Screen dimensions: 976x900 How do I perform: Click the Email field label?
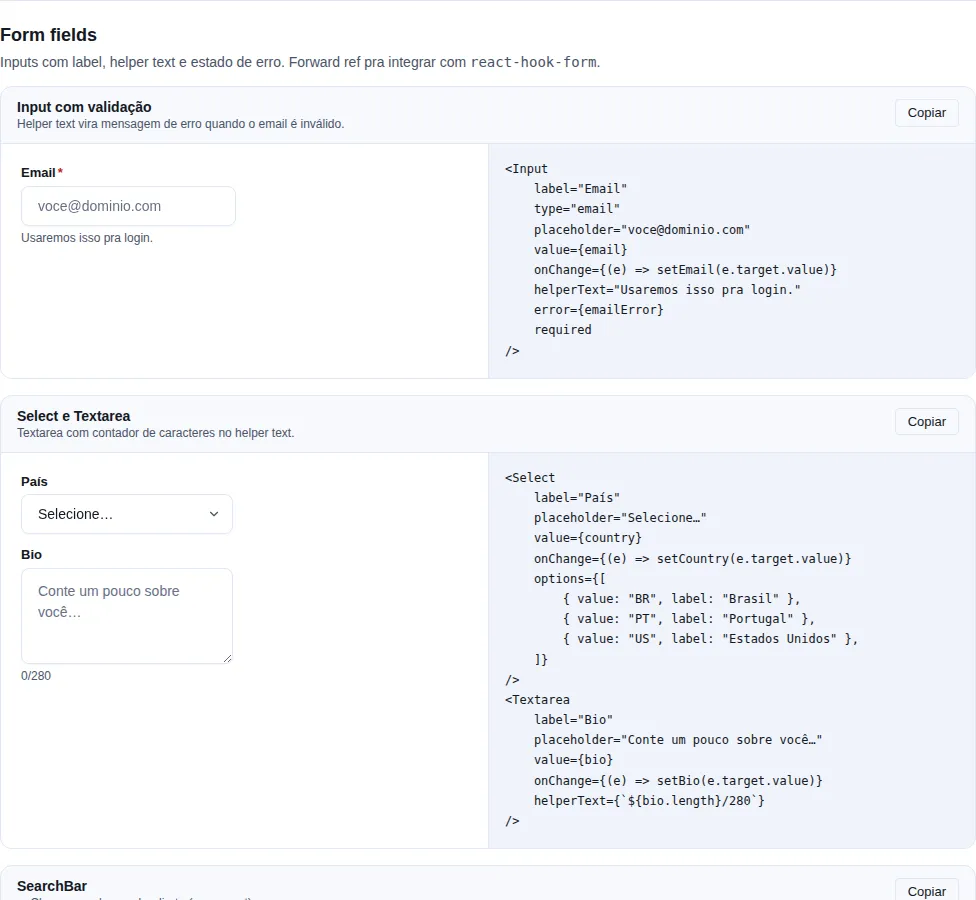(x=39, y=172)
